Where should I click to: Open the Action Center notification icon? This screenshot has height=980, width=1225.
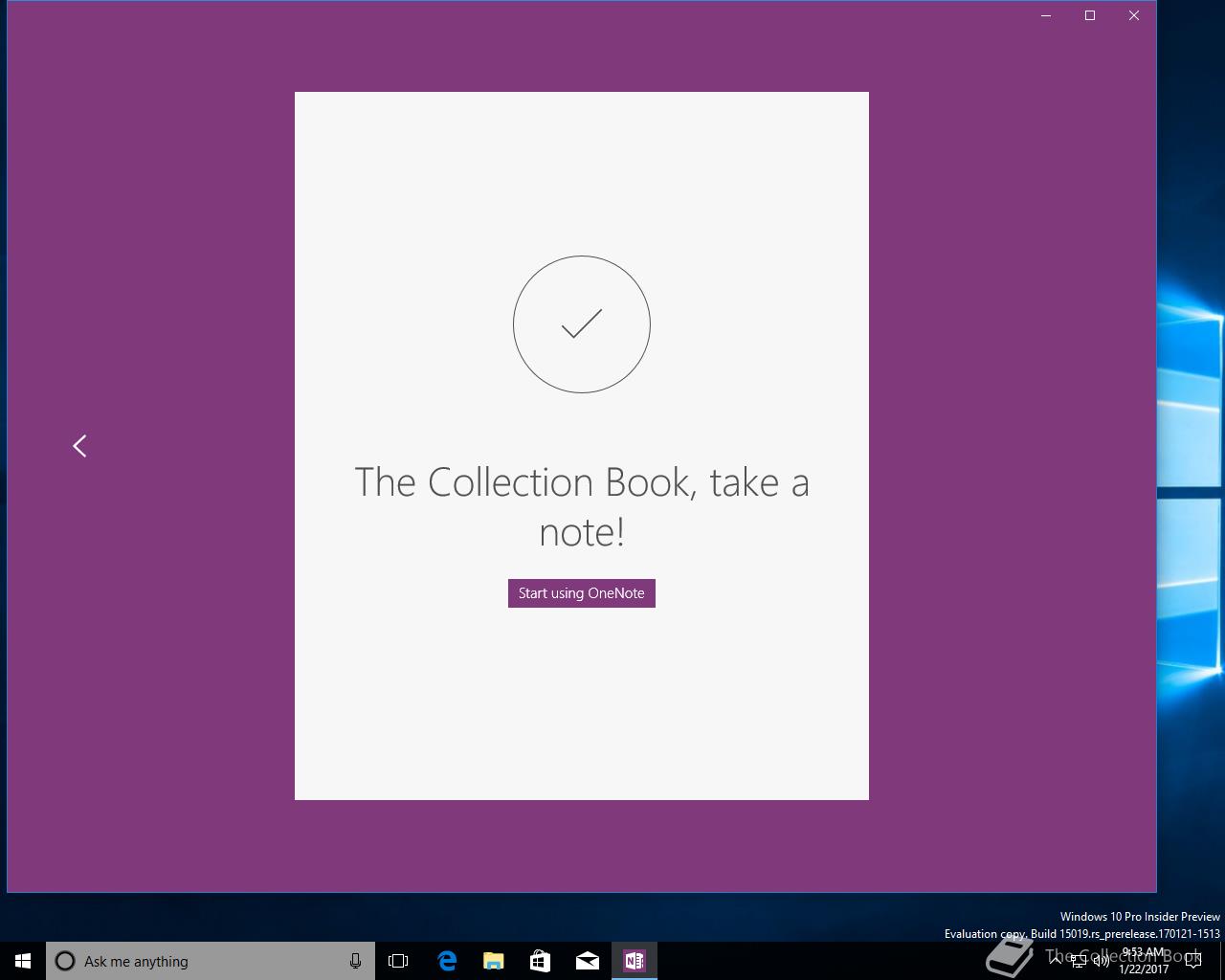pyautogui.click(x=1193, y=961)
